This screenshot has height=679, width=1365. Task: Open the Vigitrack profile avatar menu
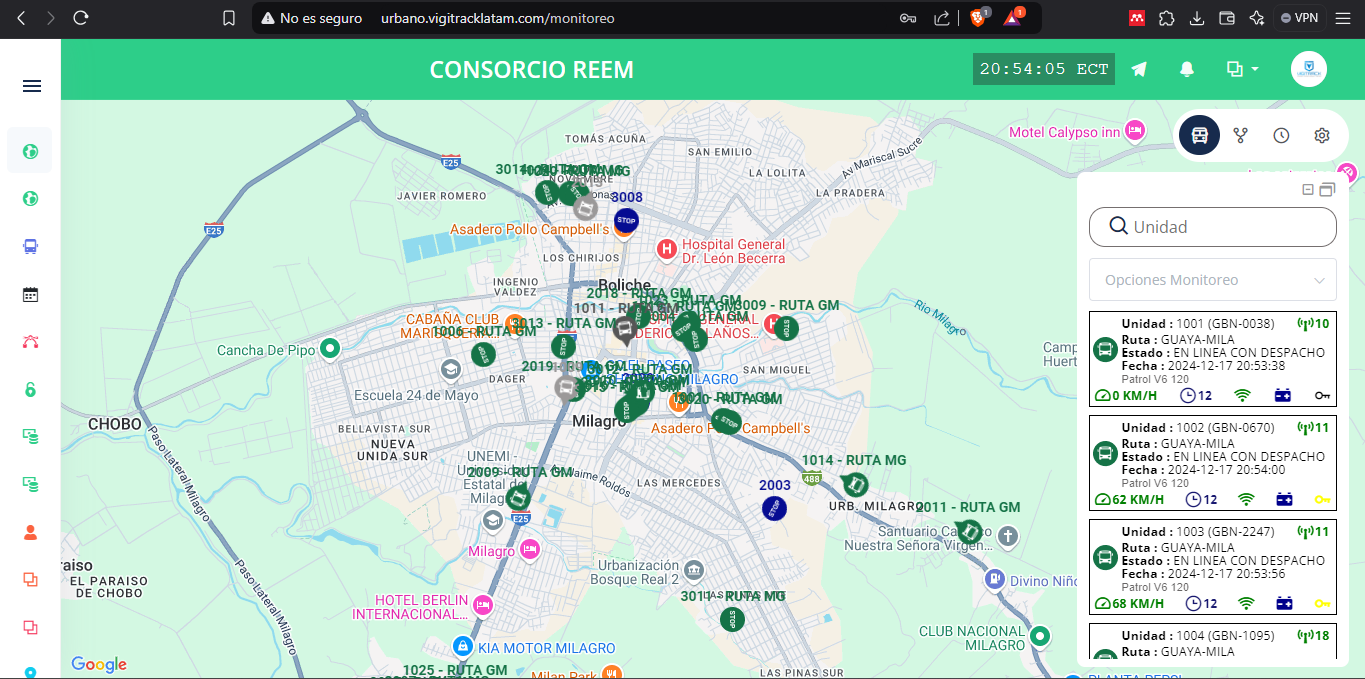pyautogui.click(x=1308, y=69)
